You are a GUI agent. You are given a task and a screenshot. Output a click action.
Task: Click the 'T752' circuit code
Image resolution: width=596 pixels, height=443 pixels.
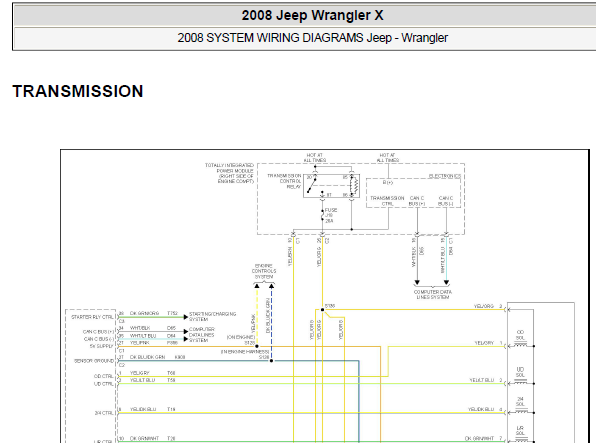click(x=172, y=313)
